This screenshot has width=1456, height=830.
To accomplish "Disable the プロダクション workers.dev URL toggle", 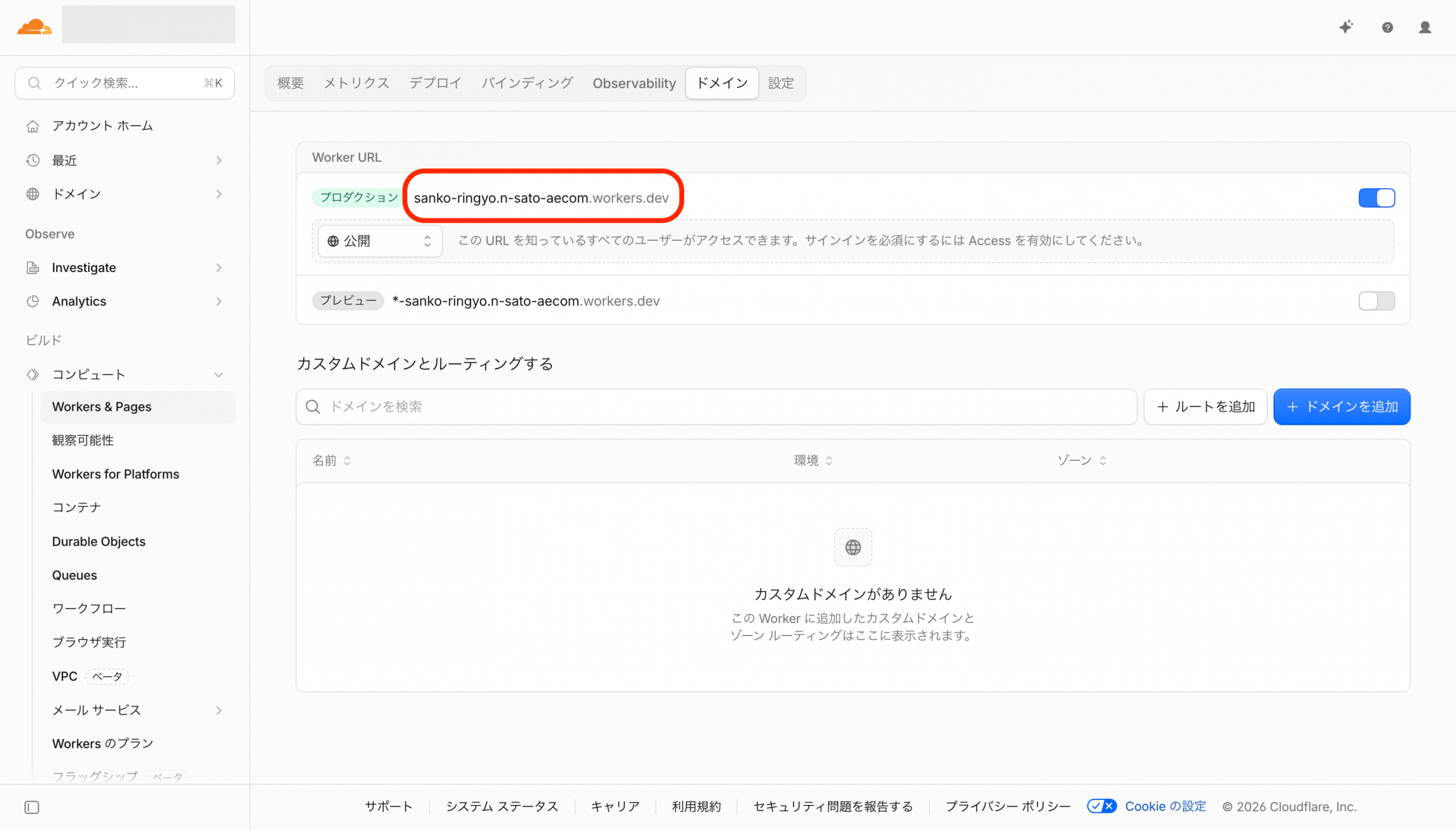I will point(1376,198).
